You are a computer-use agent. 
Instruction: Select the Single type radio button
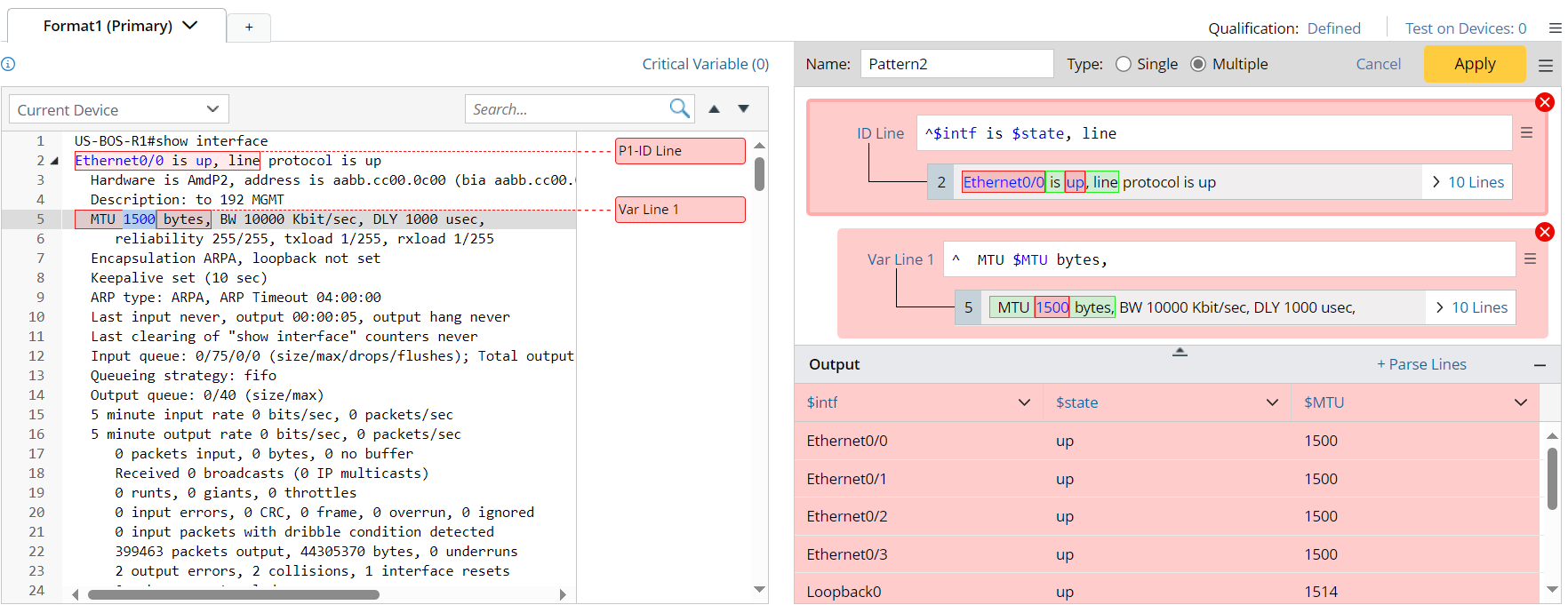click(1124, 64)
